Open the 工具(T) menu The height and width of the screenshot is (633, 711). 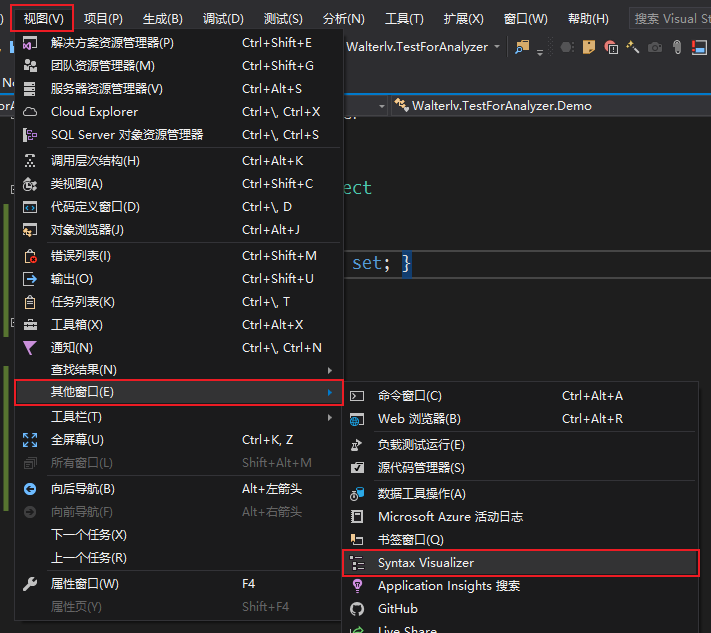[x=404, y=19]
